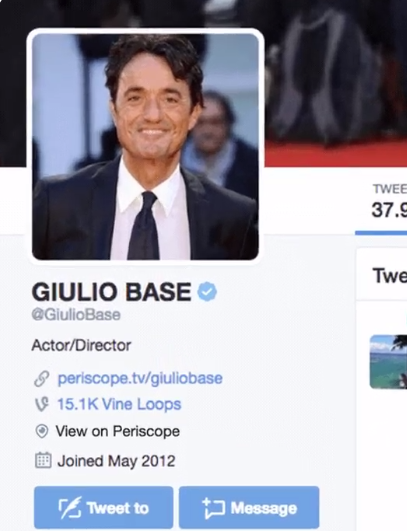407x531 pixels.
Task: Click the link chain icon
Action: (x=42, y=379)
